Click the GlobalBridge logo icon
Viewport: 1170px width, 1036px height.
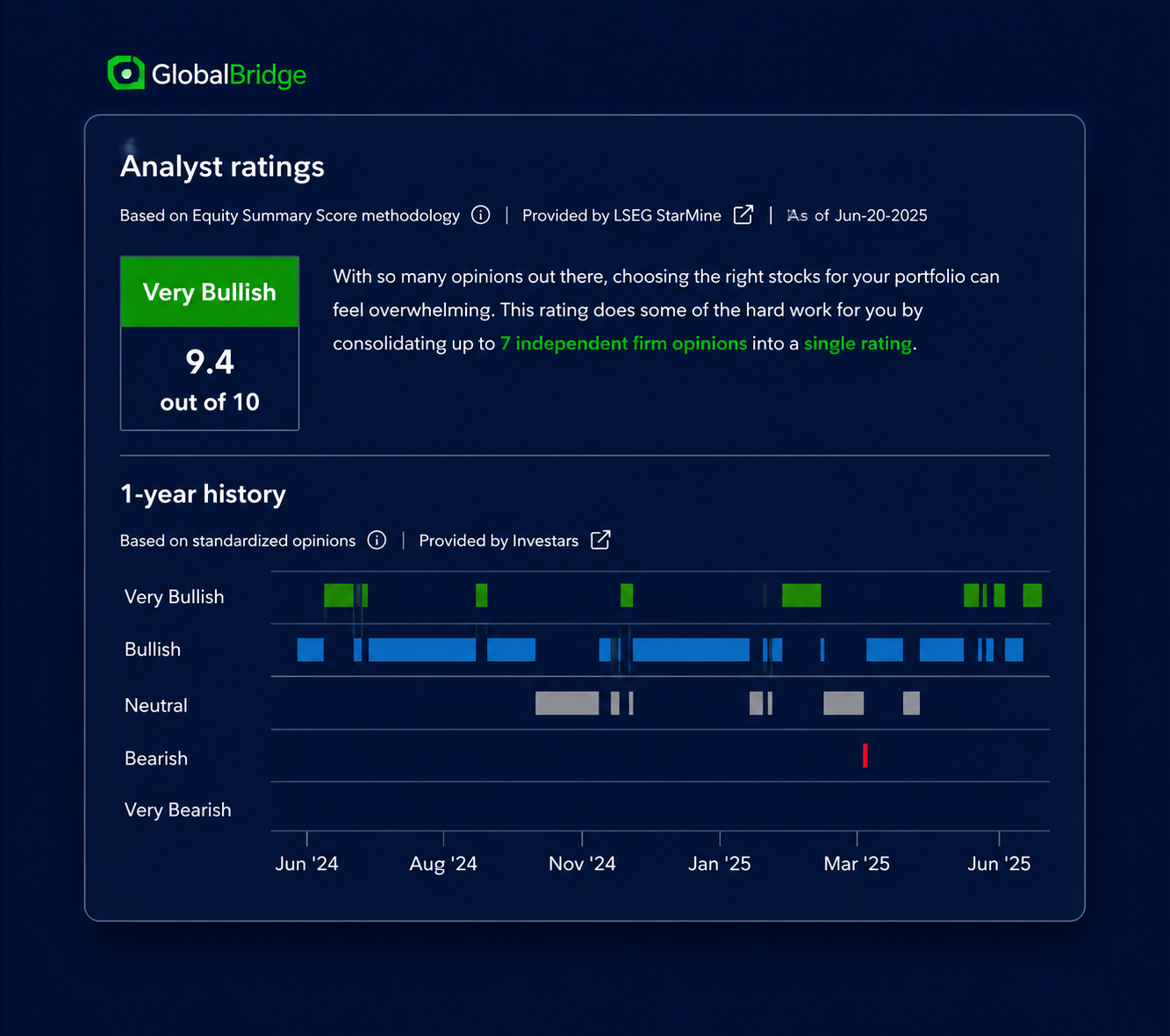[126, 73]
